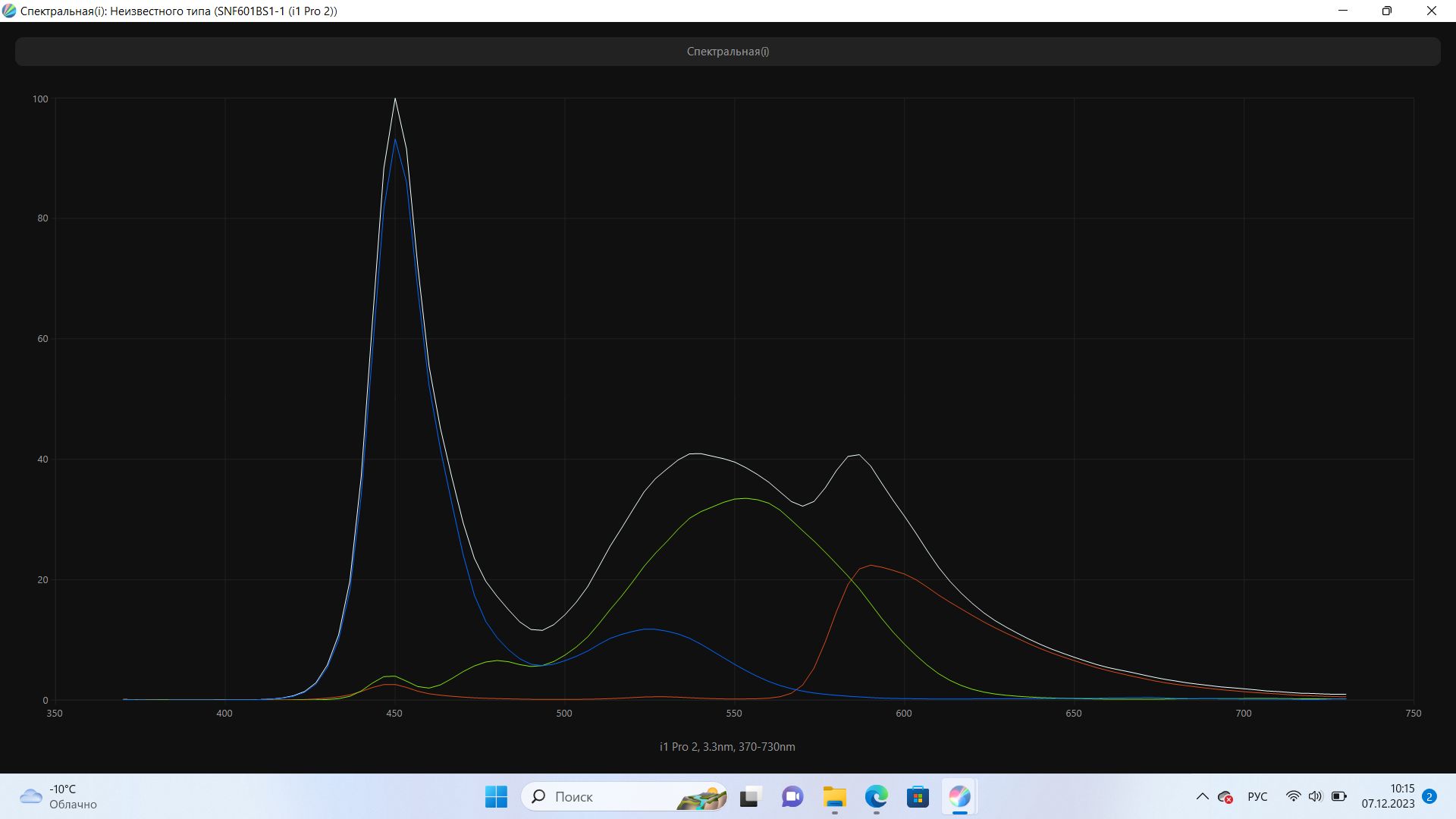Open Task View on the taskbar
The width and height of the screenshot is (1456, 819).
tap(750, 796)
